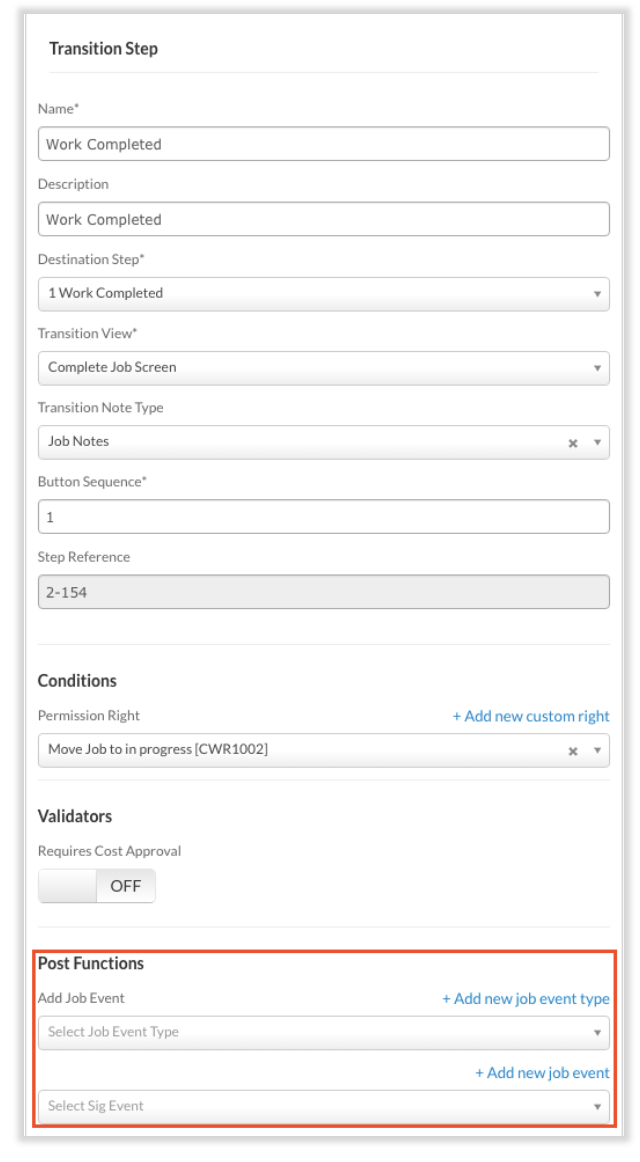Click the Permission Right dropdown arrow
Screen dimensions: 640x1162
(x=597, y=751)
